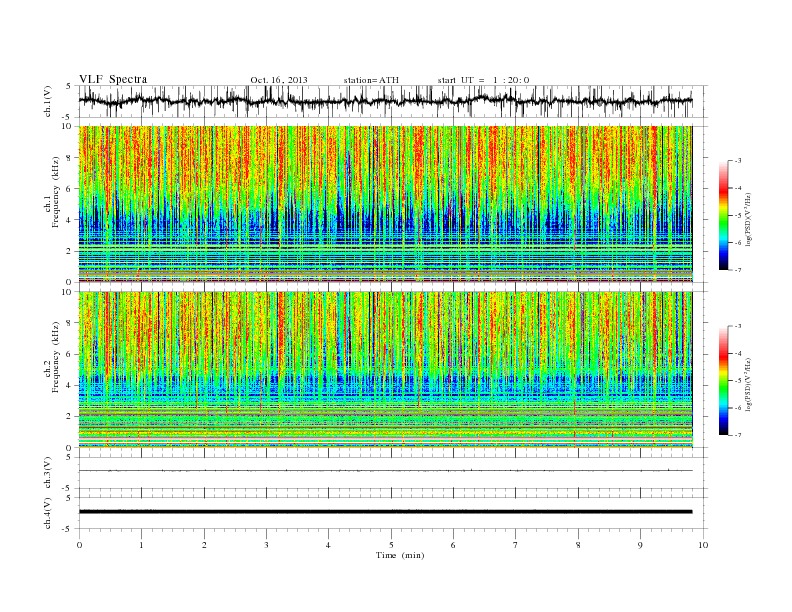Click the "3" tick on the Time axis
The height and width of the screenshot is (612, 792).
click(x=266, y=545)
